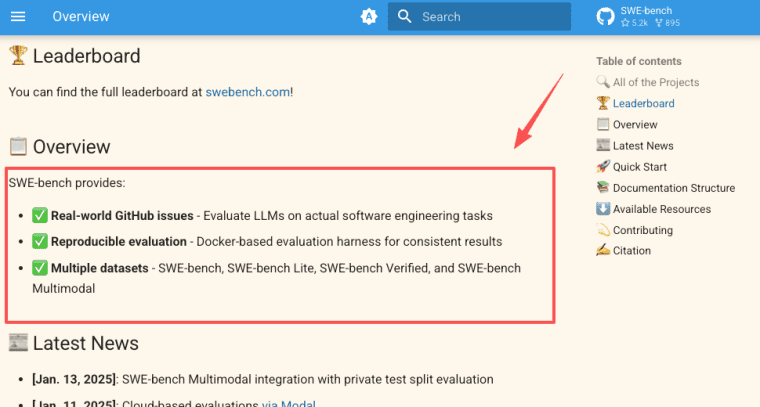The width and height of the screenshot is (760, 407).
Task: Click the rocket icon beside Quick Start
Action: click(x=603, y=167)
